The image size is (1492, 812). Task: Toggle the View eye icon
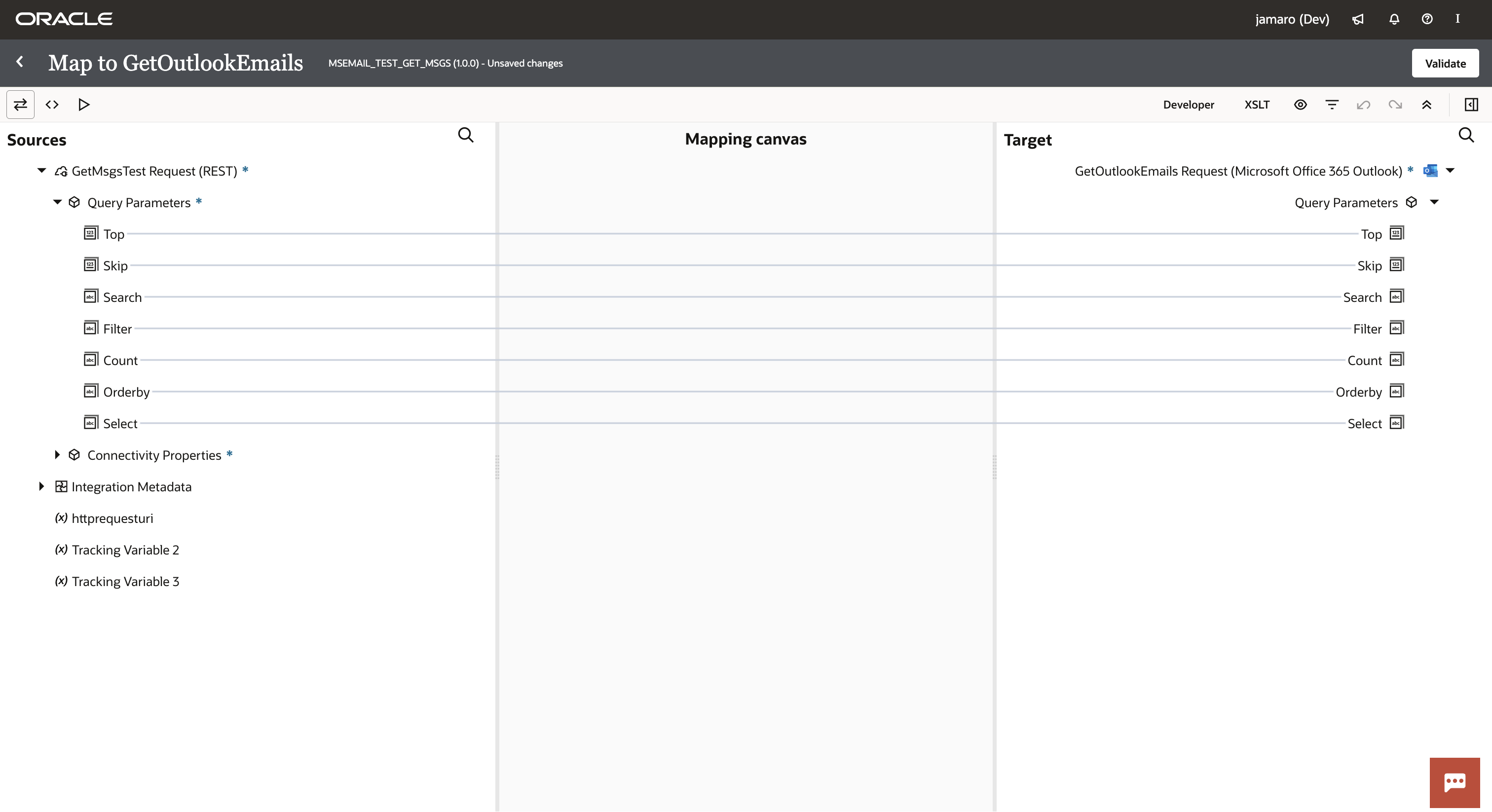[x=1300, y=104]
